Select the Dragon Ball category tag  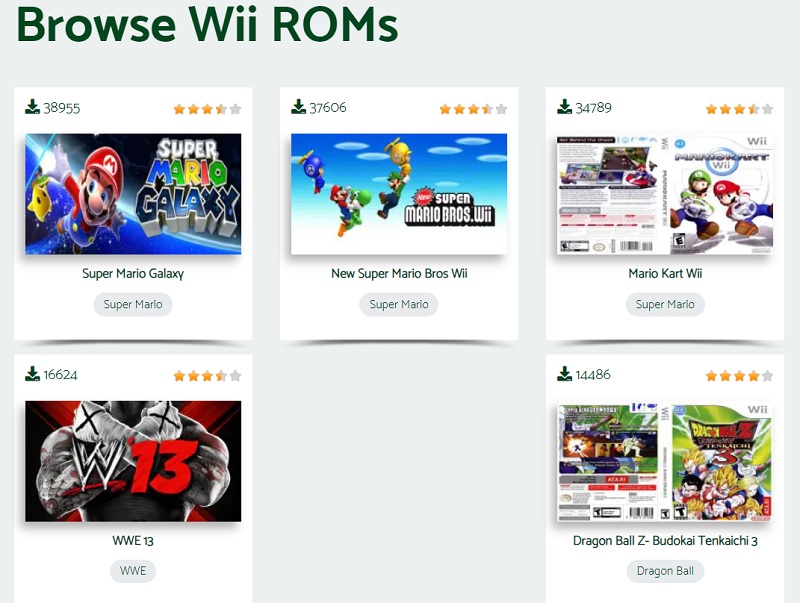(x=665, y=571)
